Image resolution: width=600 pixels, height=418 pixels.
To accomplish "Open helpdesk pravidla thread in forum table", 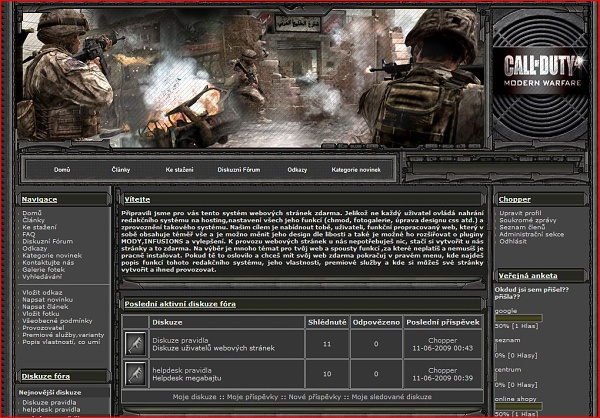I will [182, 370].
